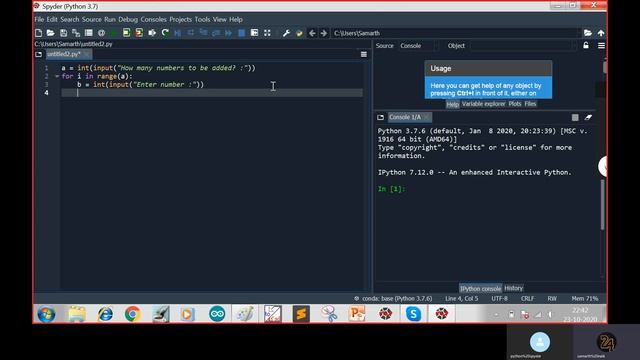
Task: Open the Arduino icon on the taskbar
Action: coord(217,314)
